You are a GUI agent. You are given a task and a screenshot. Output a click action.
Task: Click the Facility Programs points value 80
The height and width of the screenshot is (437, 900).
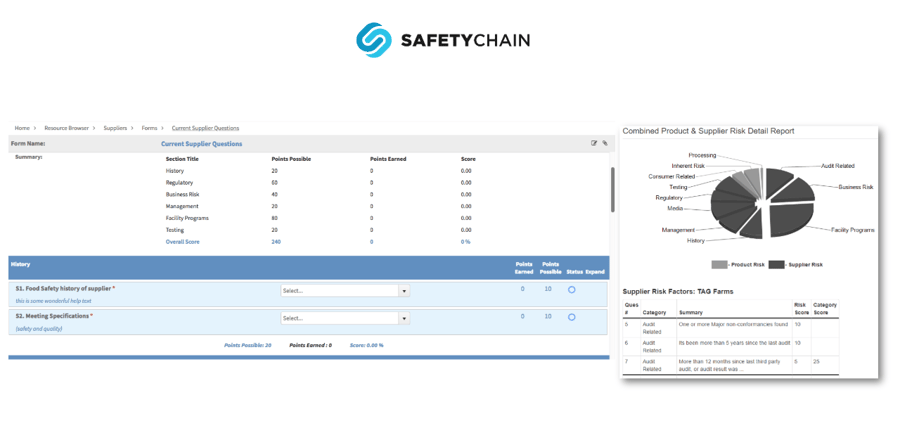pos(275,218)
